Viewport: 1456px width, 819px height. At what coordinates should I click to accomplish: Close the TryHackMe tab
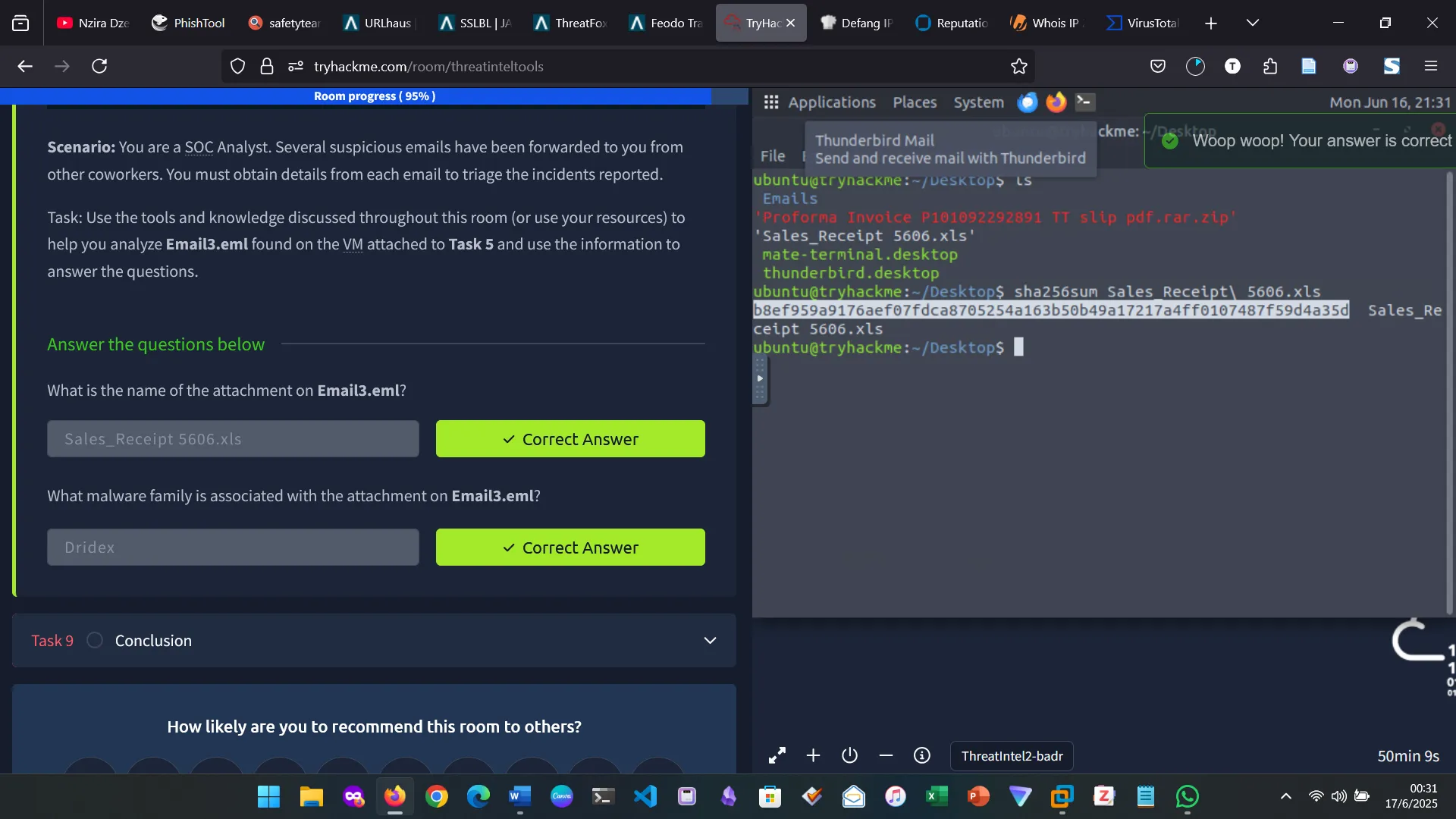point(790,23)
